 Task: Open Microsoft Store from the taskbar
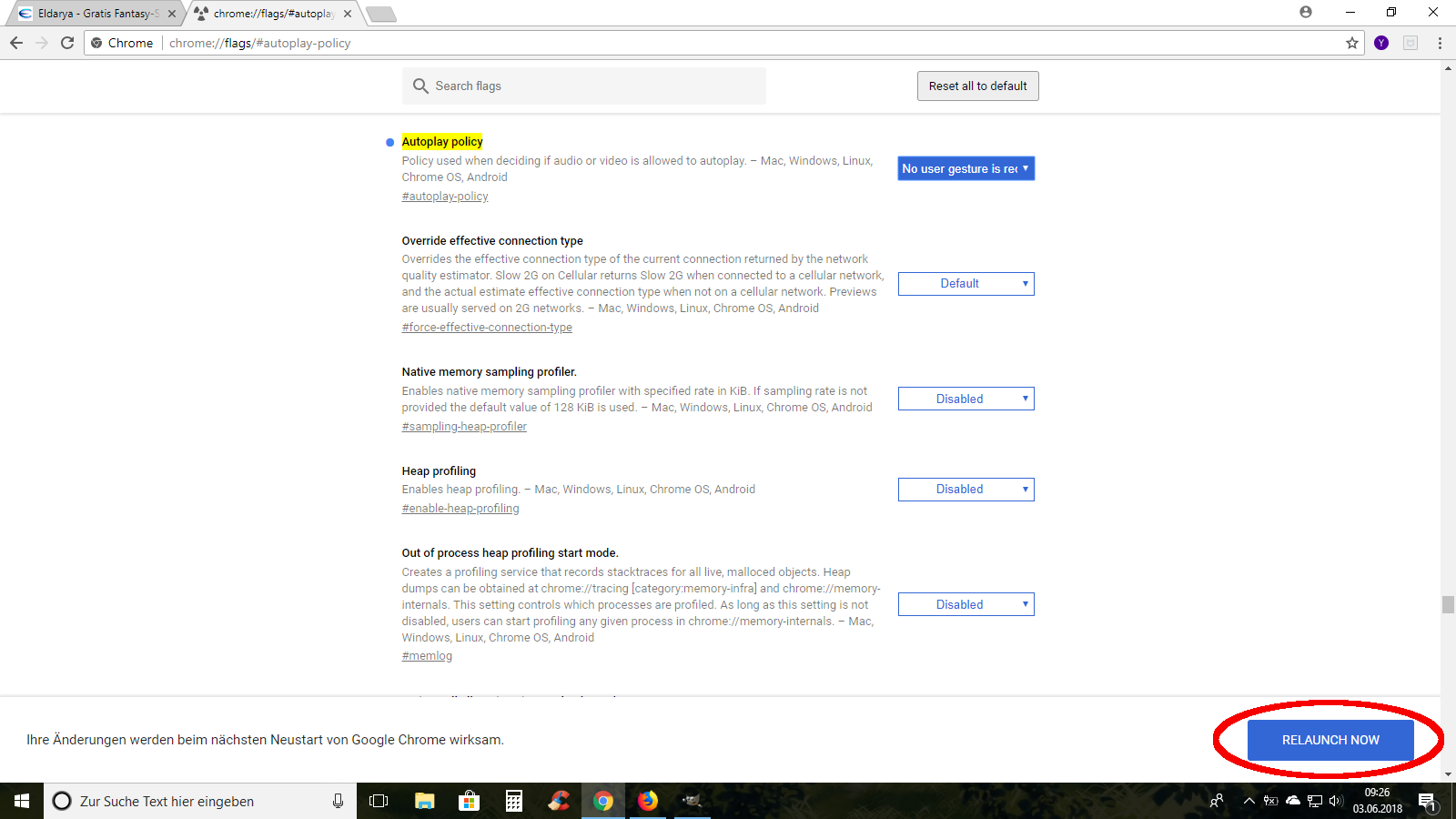pyautogui.click(x=469, y=801)
